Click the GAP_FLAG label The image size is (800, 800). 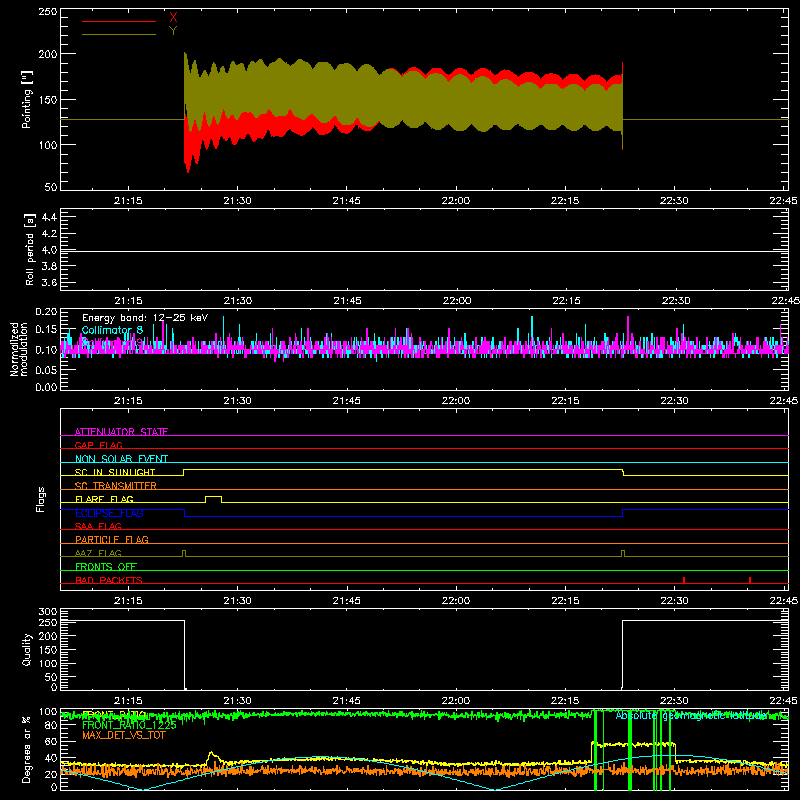point(98,445)
